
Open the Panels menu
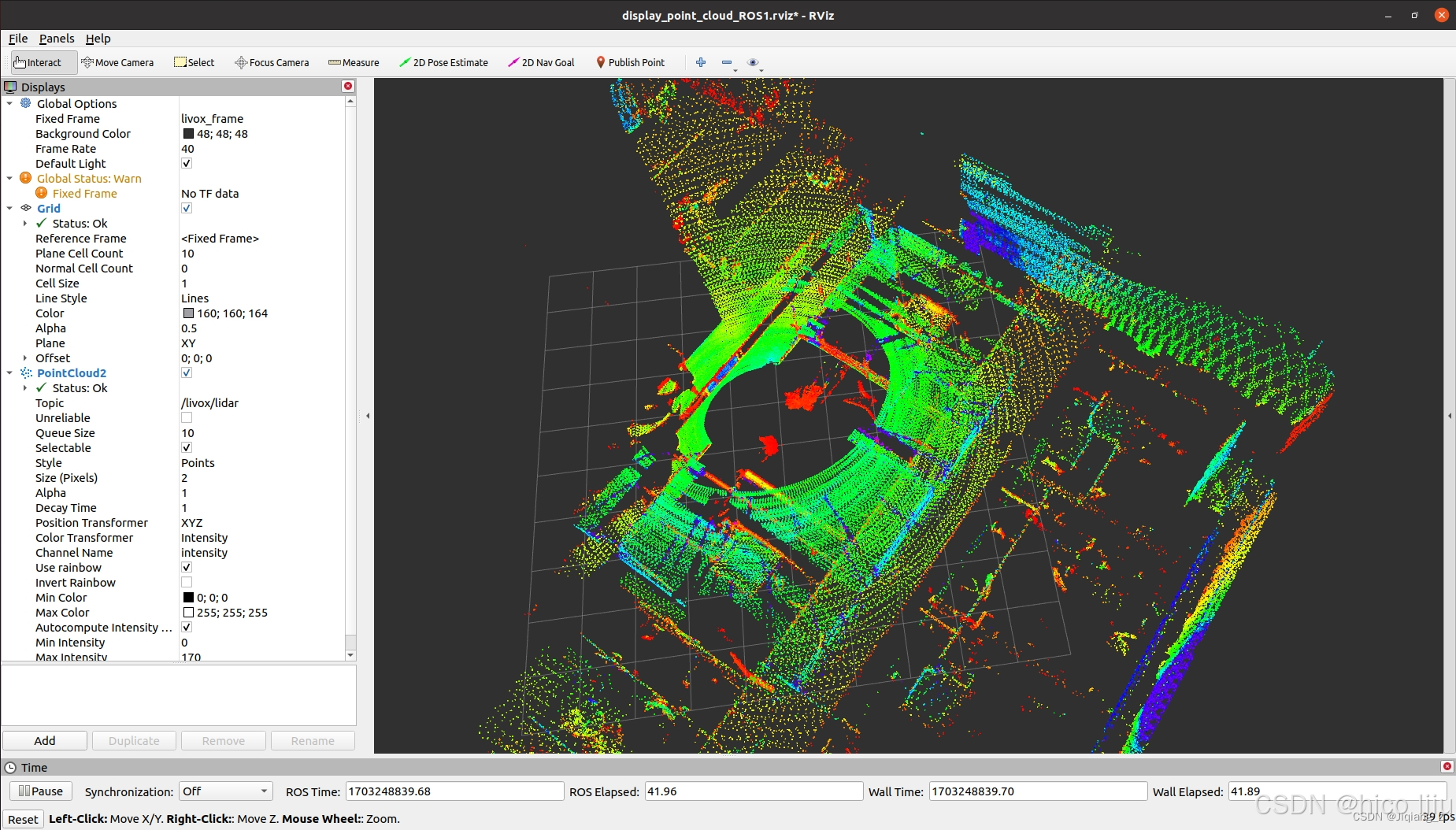point(57,39)
